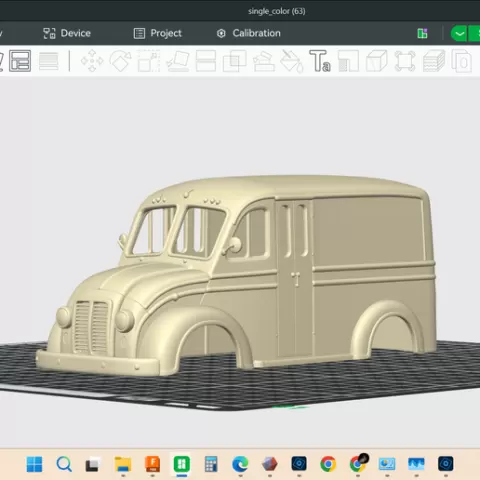Select the paint bucket color painting tool
The height and width of the screenshot is (480, 480).
292,61
